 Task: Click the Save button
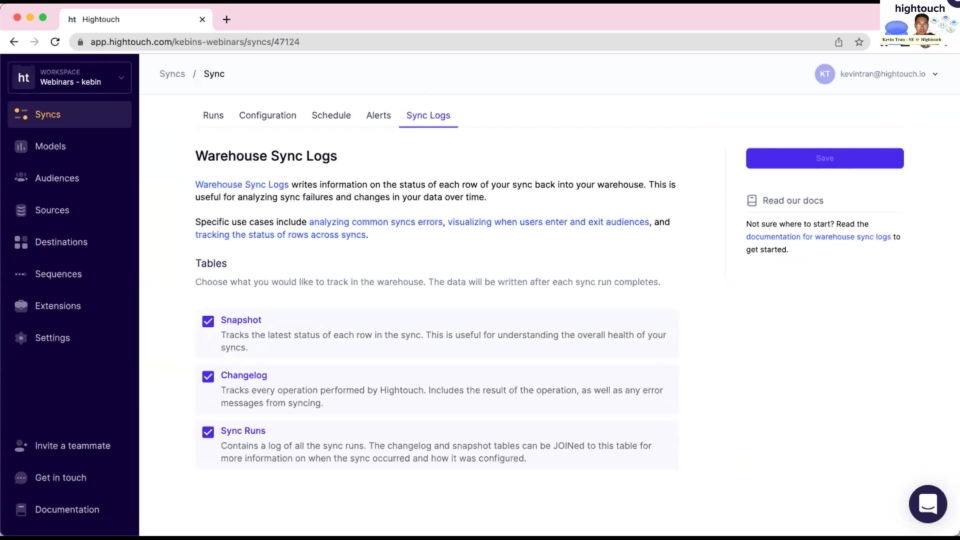coord(824,158)
